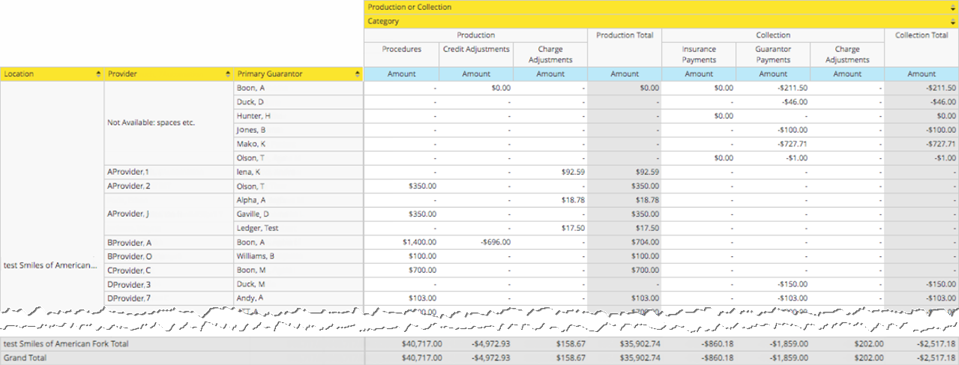
Task: Open the Production or Collection field arrow
Action: (x=953, y=7)
